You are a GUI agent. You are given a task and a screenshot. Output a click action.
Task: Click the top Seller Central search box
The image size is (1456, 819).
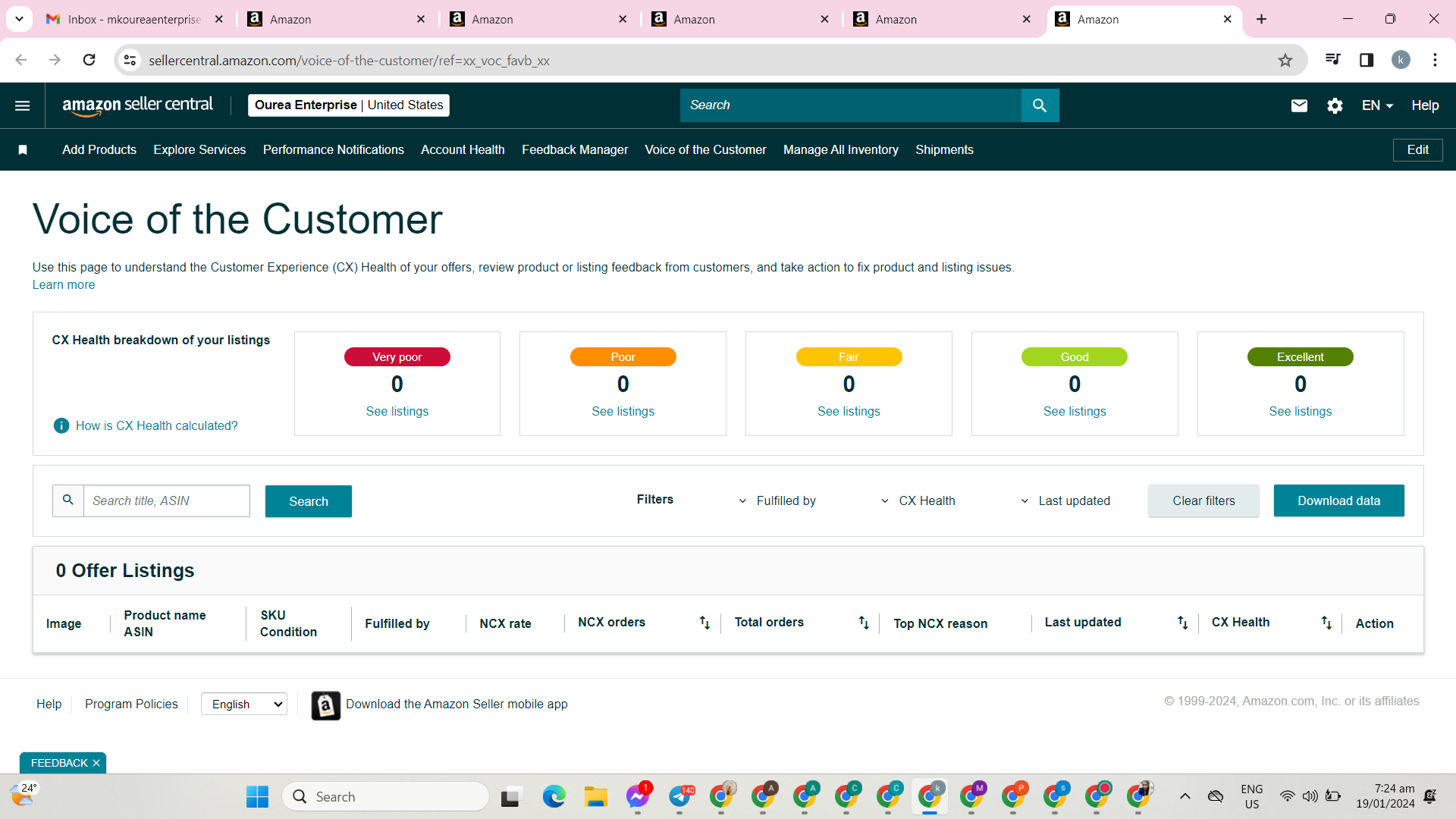pos(851,105)
